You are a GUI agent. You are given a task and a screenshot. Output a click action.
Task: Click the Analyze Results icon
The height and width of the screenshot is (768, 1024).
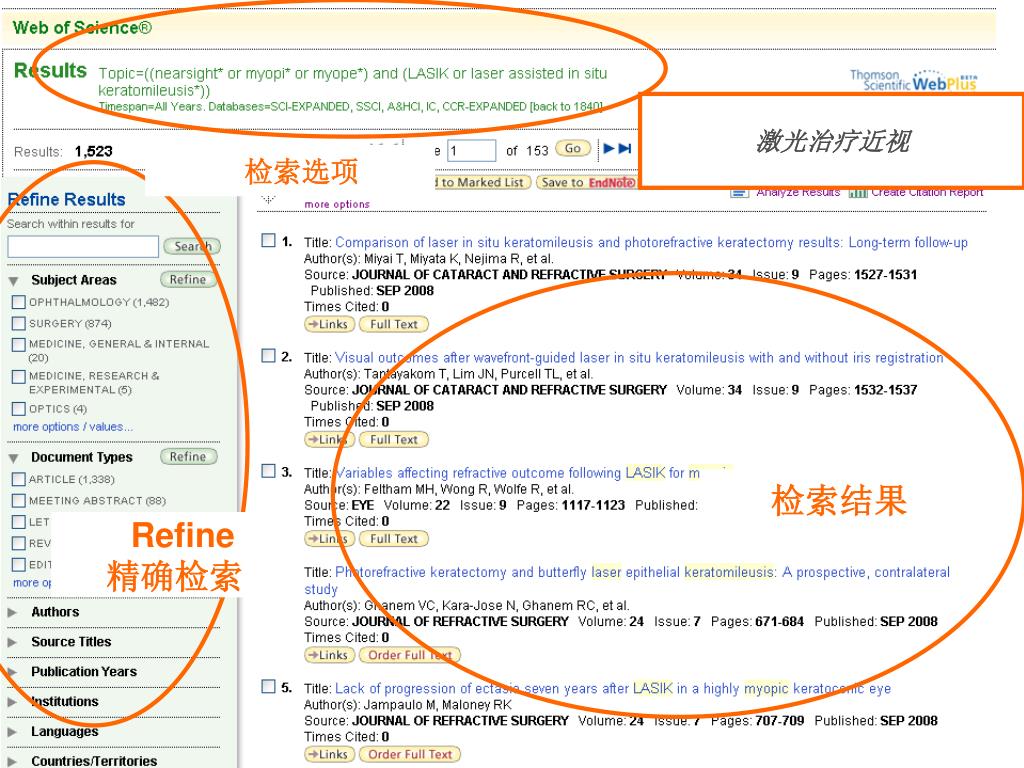pos(739,193)
